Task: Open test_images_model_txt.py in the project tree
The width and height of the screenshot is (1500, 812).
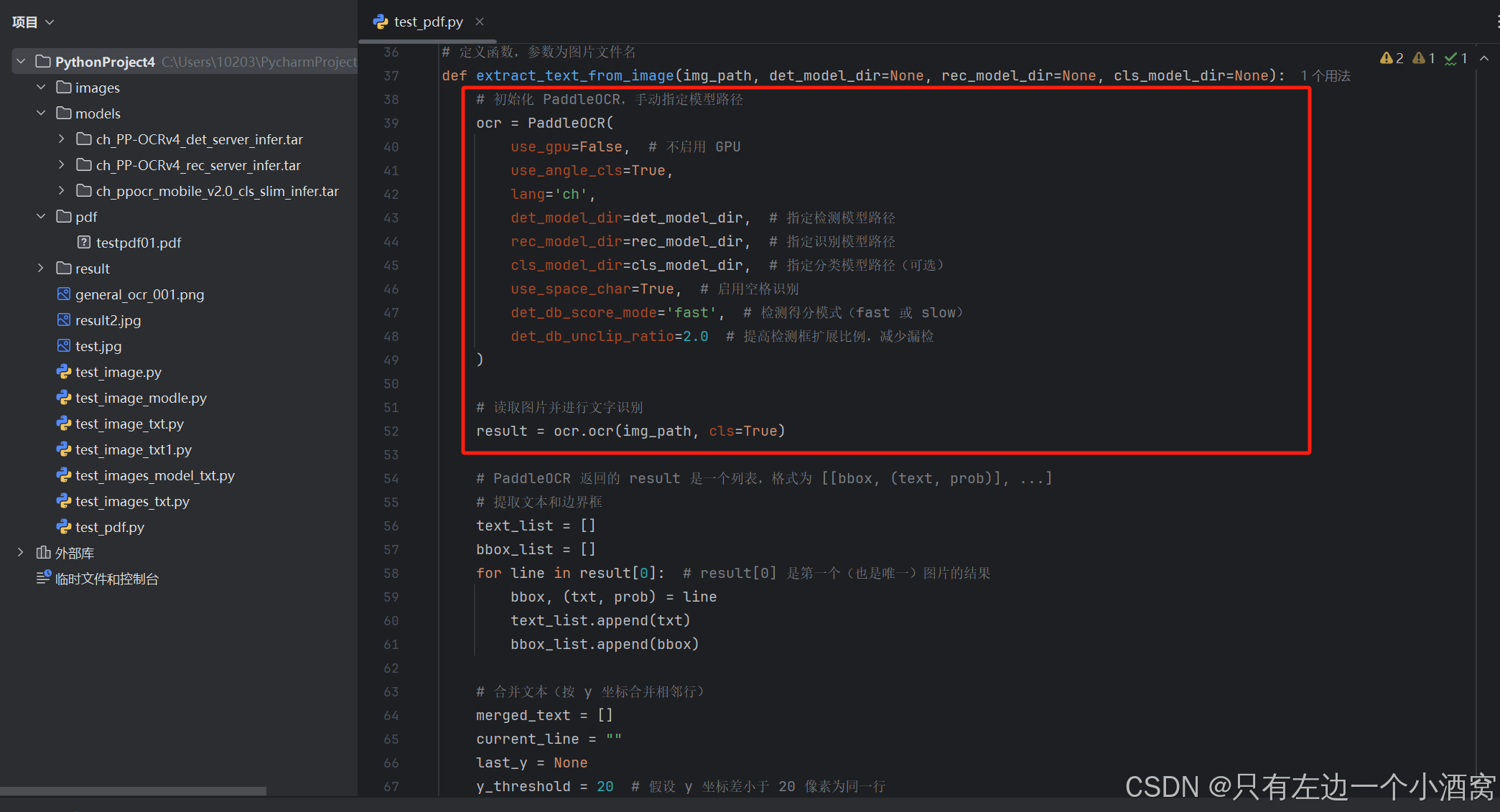Action: tap(154, 475)
